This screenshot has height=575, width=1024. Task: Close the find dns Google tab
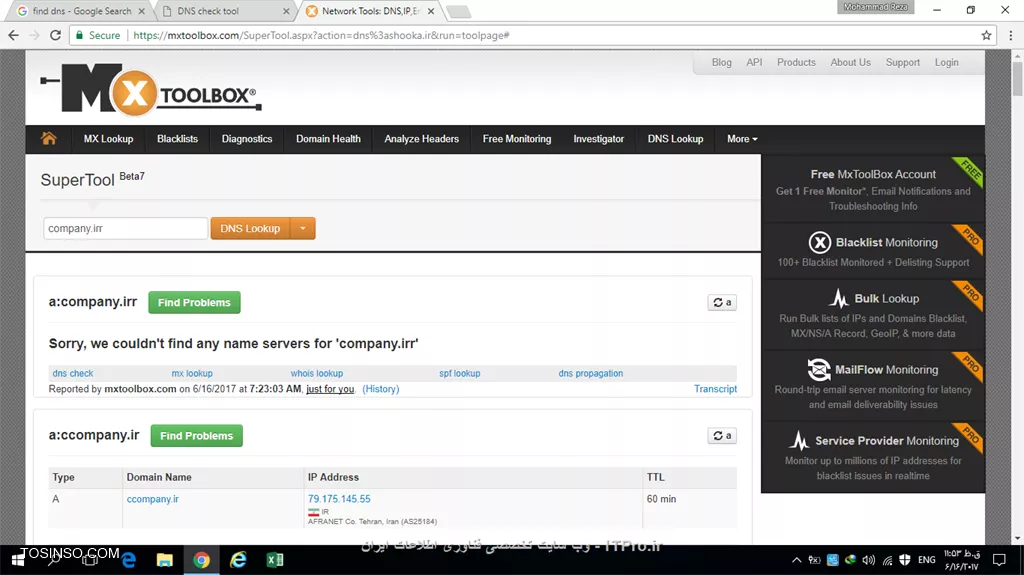click(141, 11)
